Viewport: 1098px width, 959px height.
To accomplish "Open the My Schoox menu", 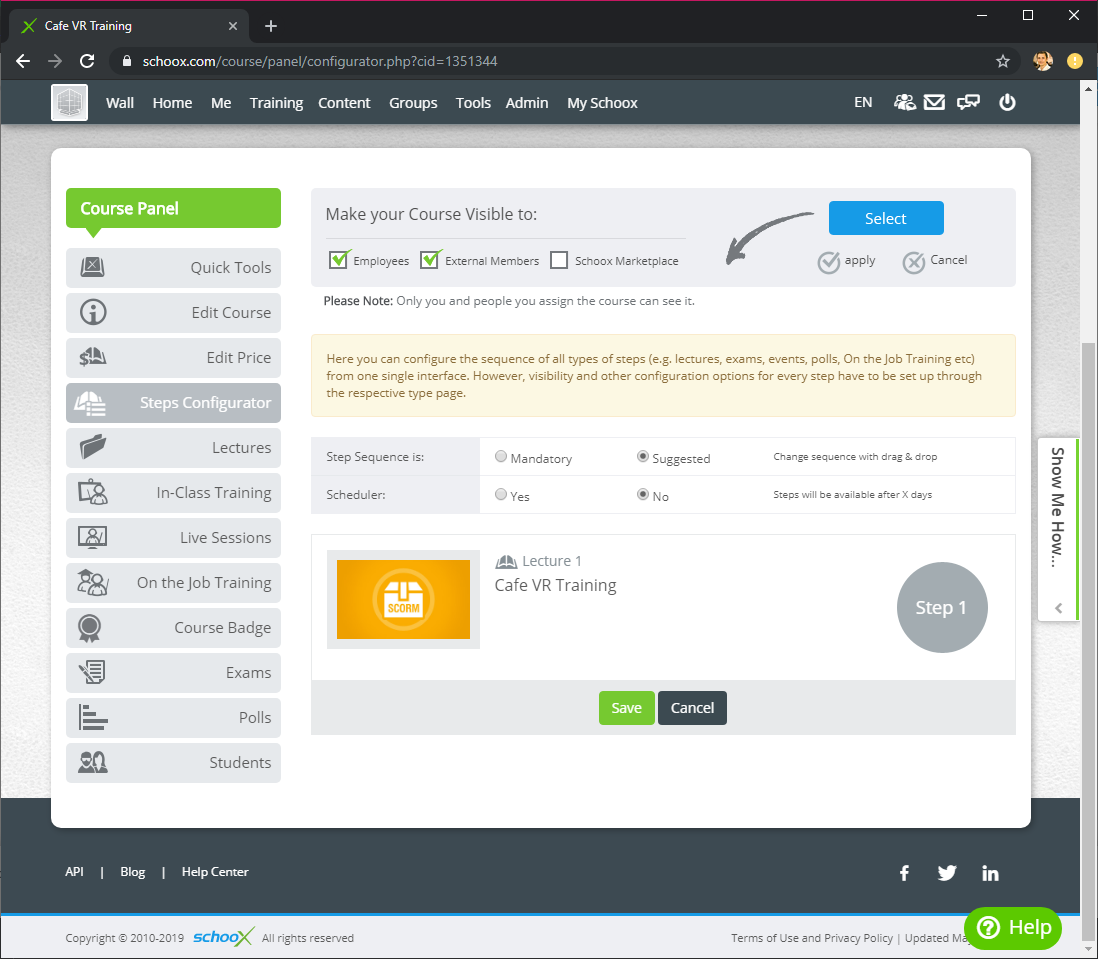I will [x=602, y=103].
